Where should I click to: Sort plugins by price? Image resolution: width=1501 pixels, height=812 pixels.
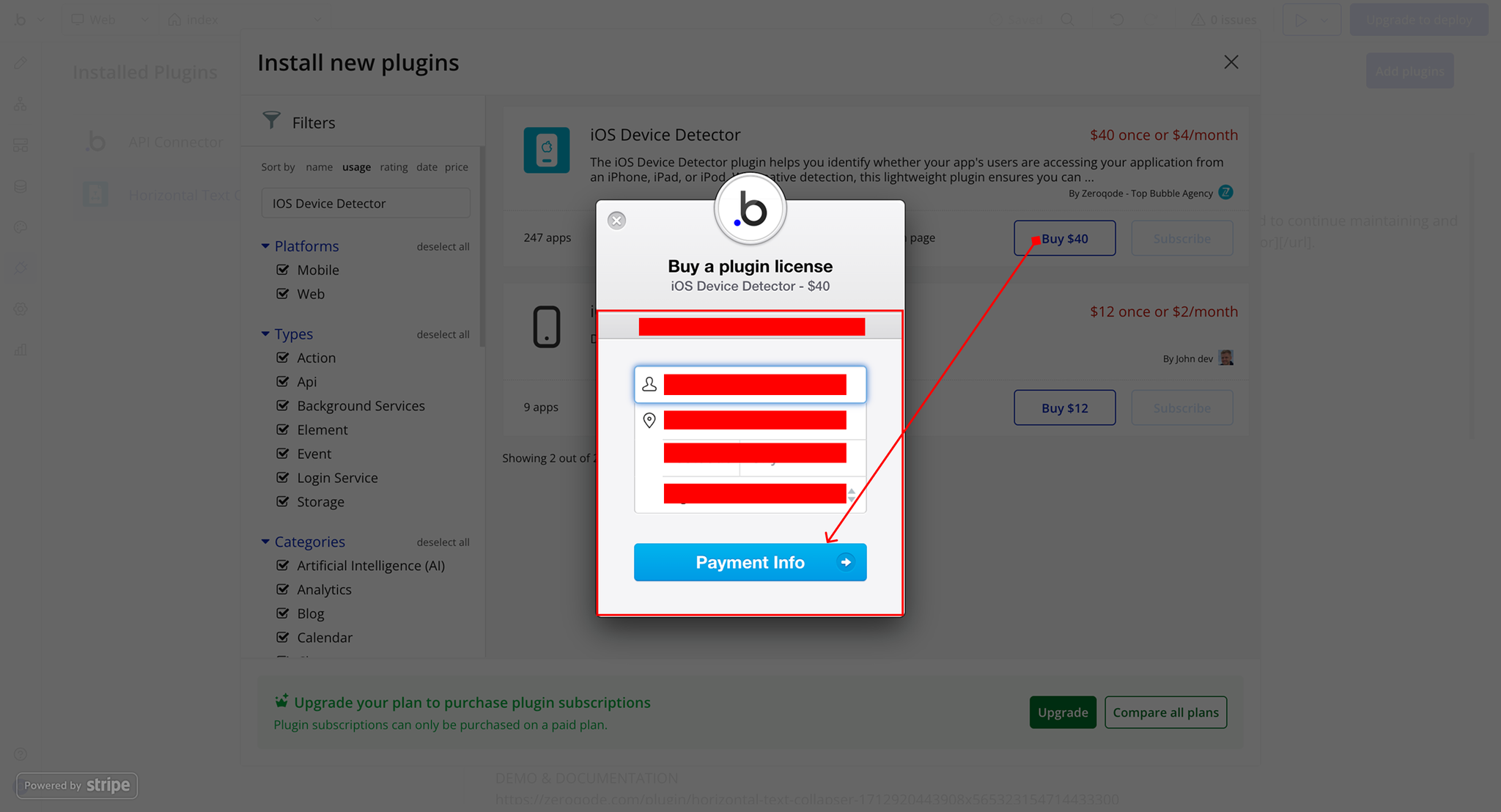(456, 167)
